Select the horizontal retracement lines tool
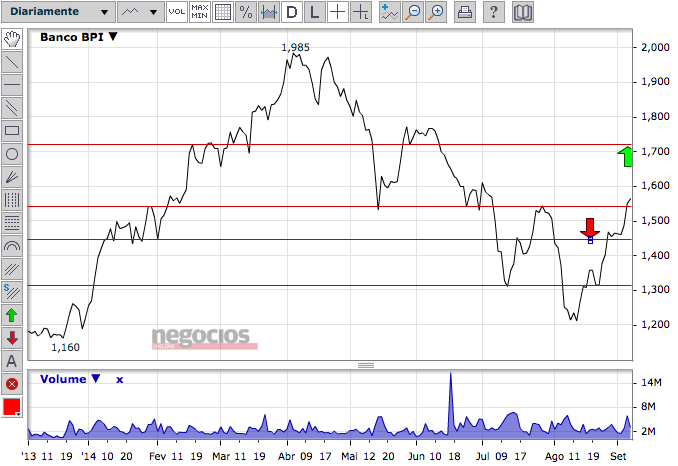This screenshot has width=678, height=466. [x=12, y=223]
